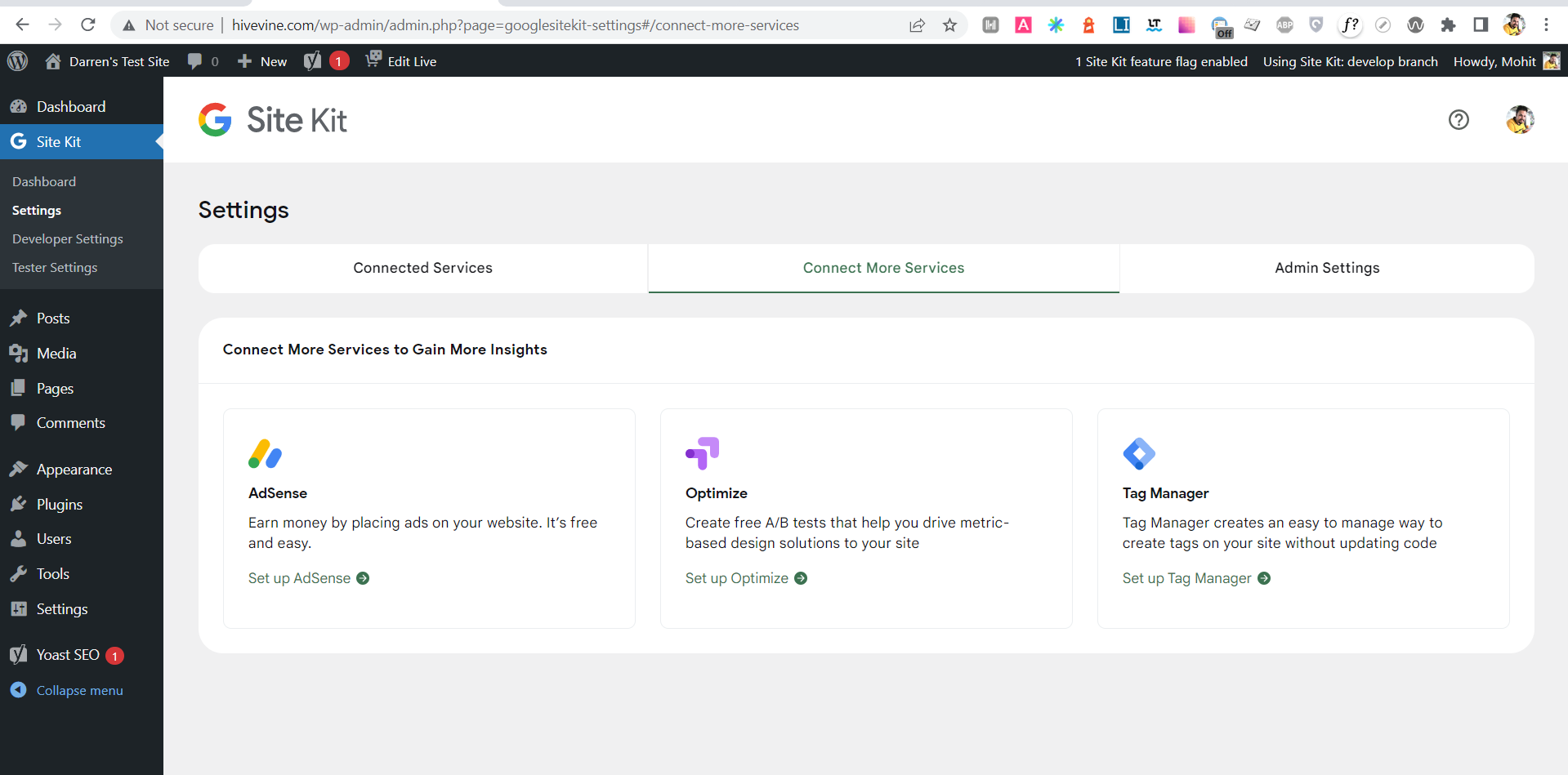
Task: Bookmark the page with the star icon
Action: pyautogui.click(x=949, y=24)
